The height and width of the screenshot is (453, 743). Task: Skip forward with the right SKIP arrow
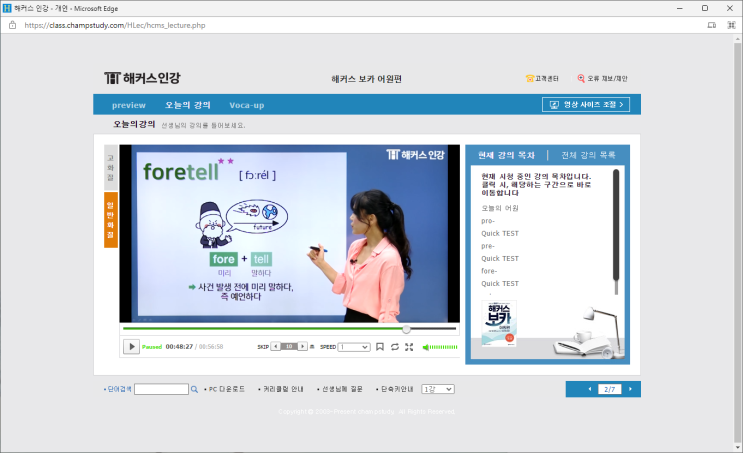[302, 346]
